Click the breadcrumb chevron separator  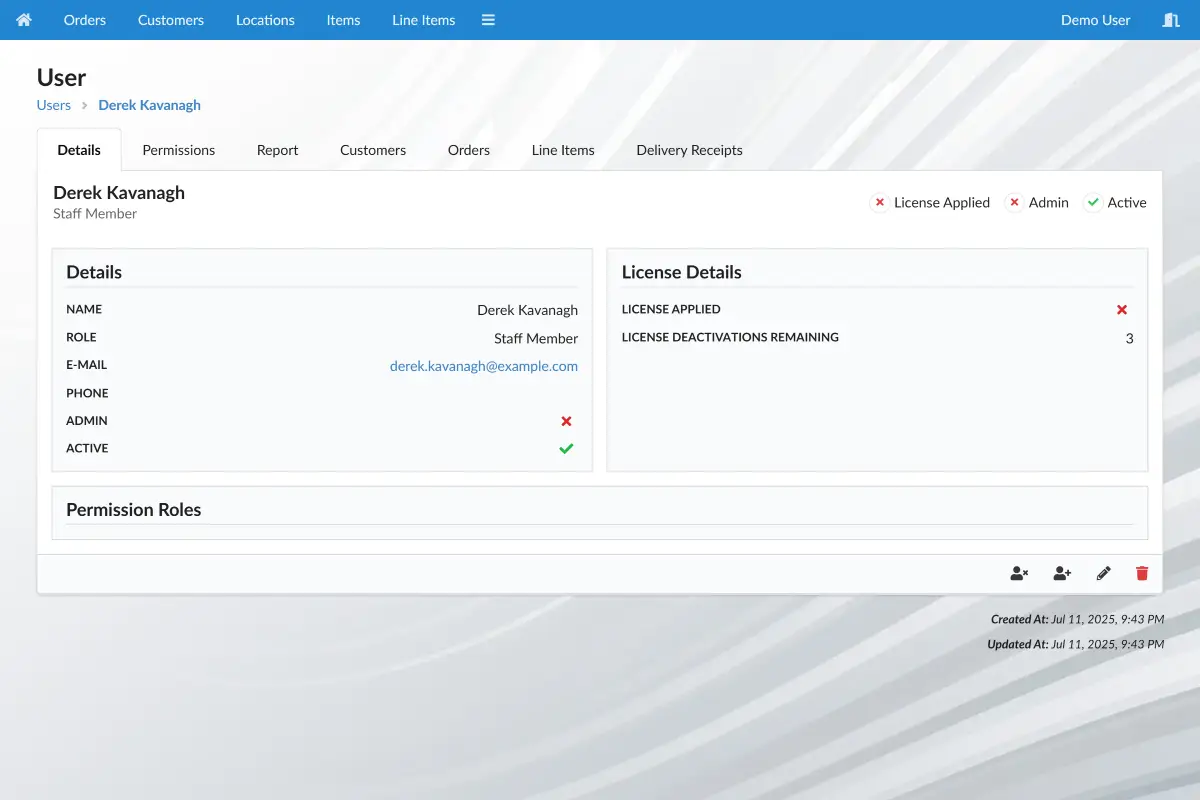point(85,105)
